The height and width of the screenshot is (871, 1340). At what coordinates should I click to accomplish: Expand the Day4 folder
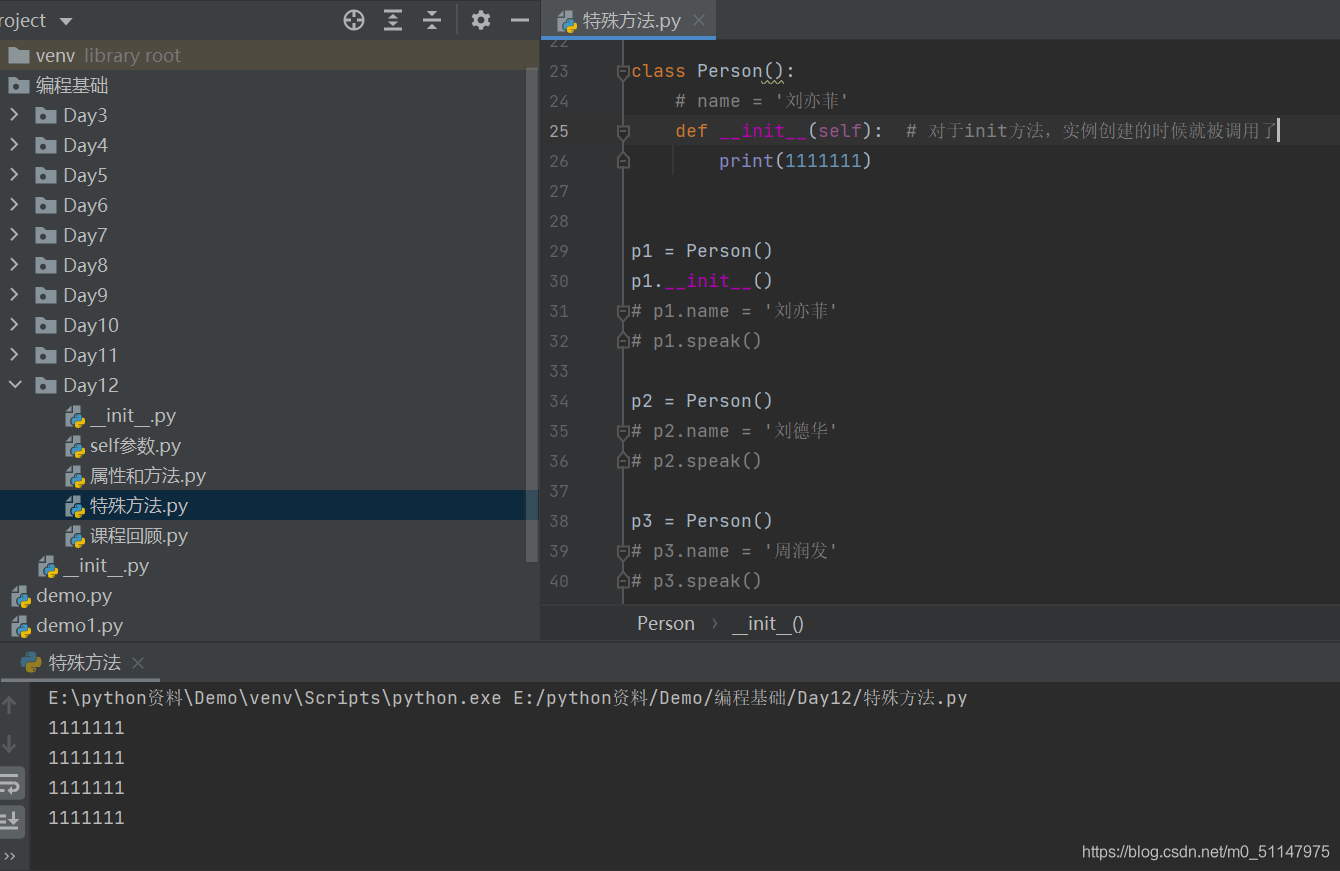14,145
